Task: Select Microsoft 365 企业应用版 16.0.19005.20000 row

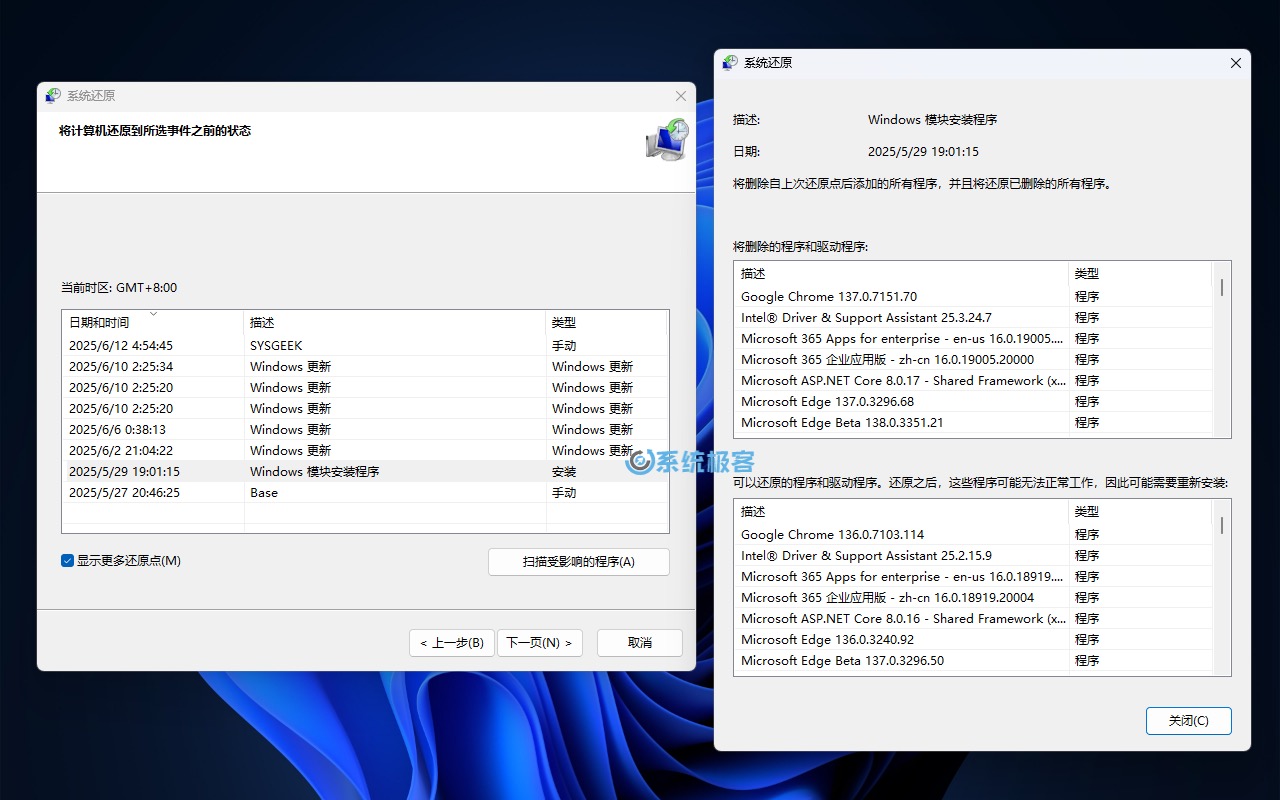Action: pos(973,360)
